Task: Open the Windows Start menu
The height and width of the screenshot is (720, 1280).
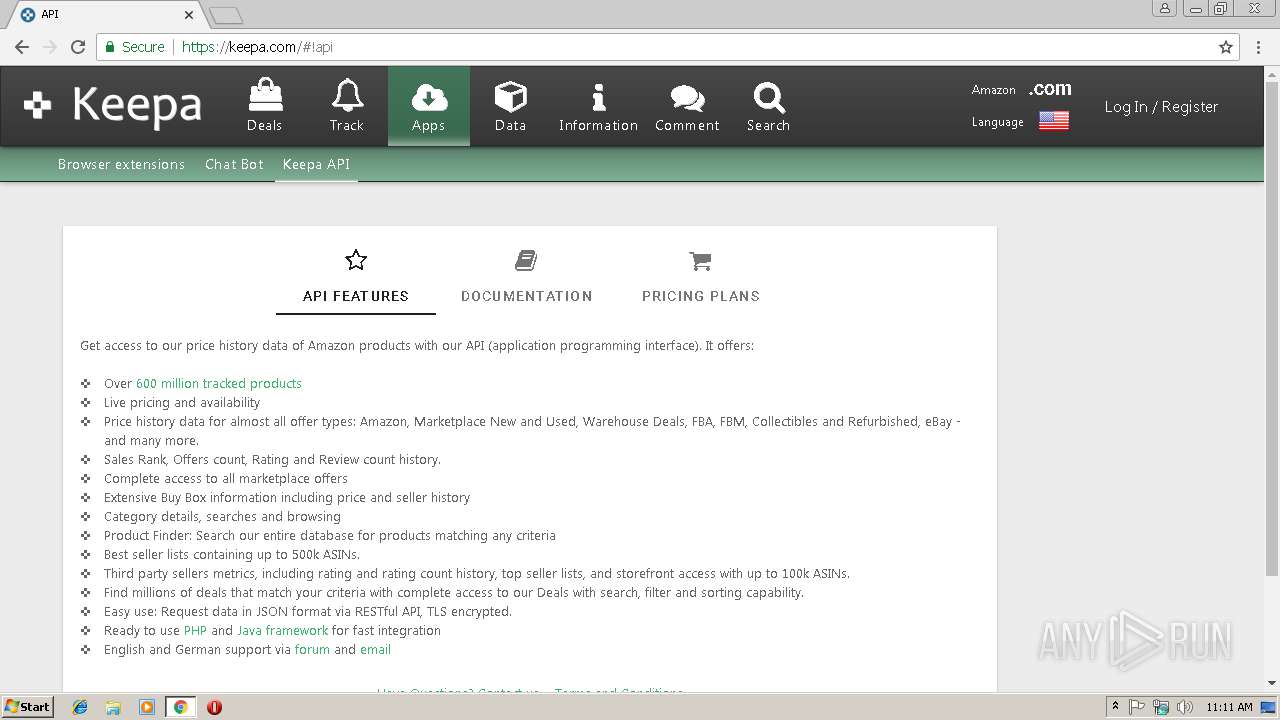Action: point(28,707)
